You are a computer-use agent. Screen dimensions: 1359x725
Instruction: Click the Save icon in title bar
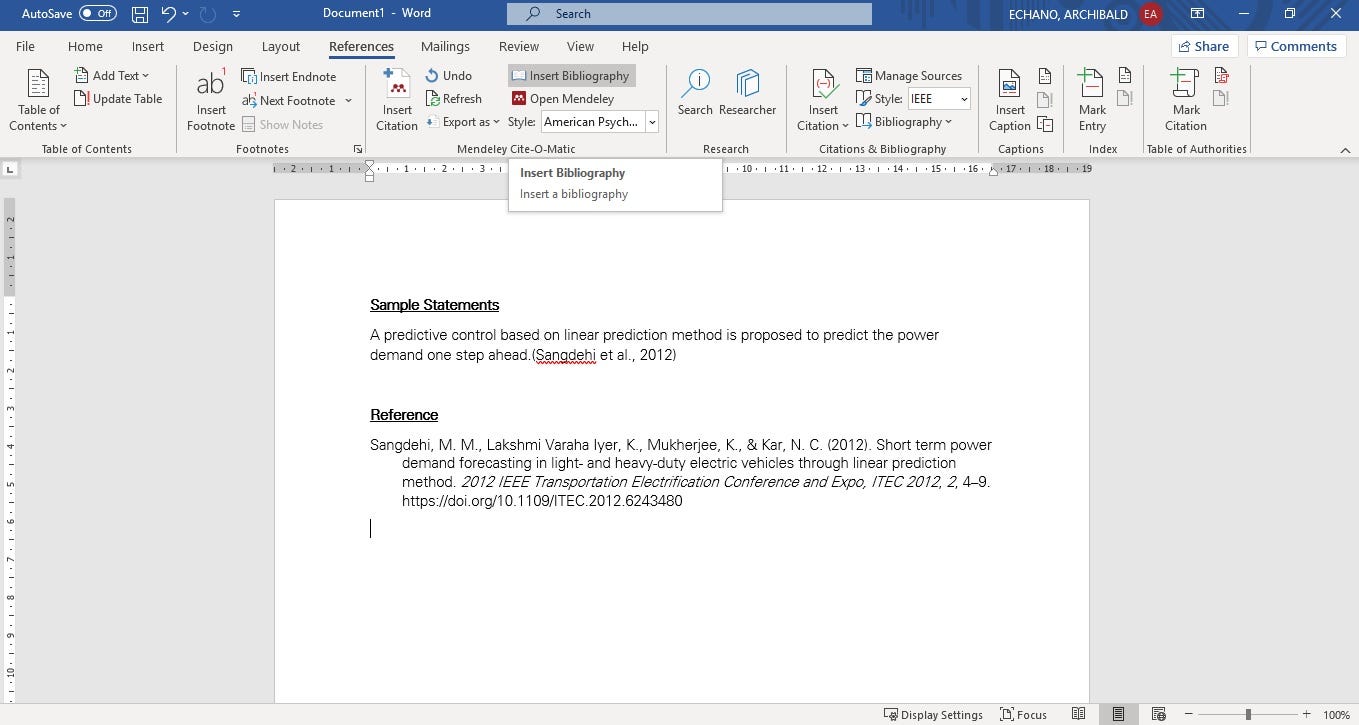point(139,14)
